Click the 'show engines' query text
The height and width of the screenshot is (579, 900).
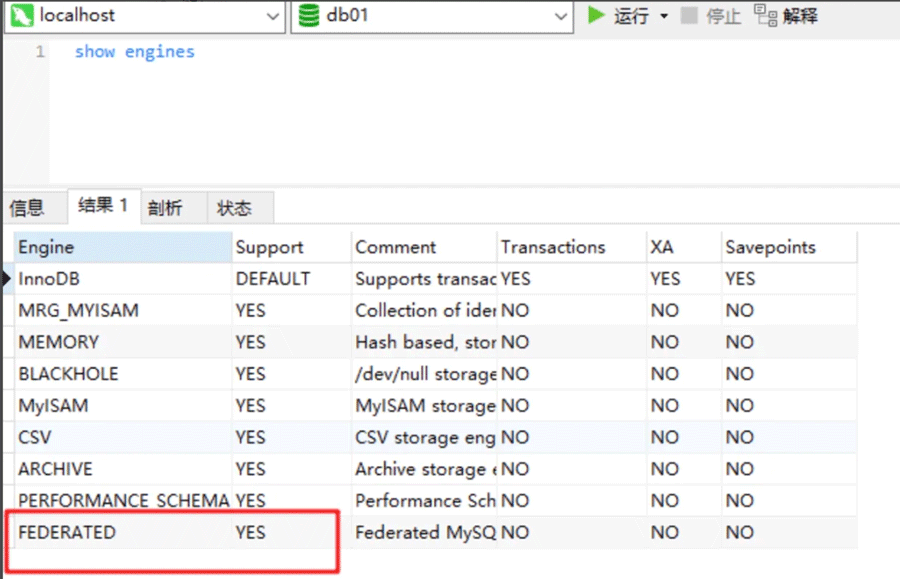point(135,52)
